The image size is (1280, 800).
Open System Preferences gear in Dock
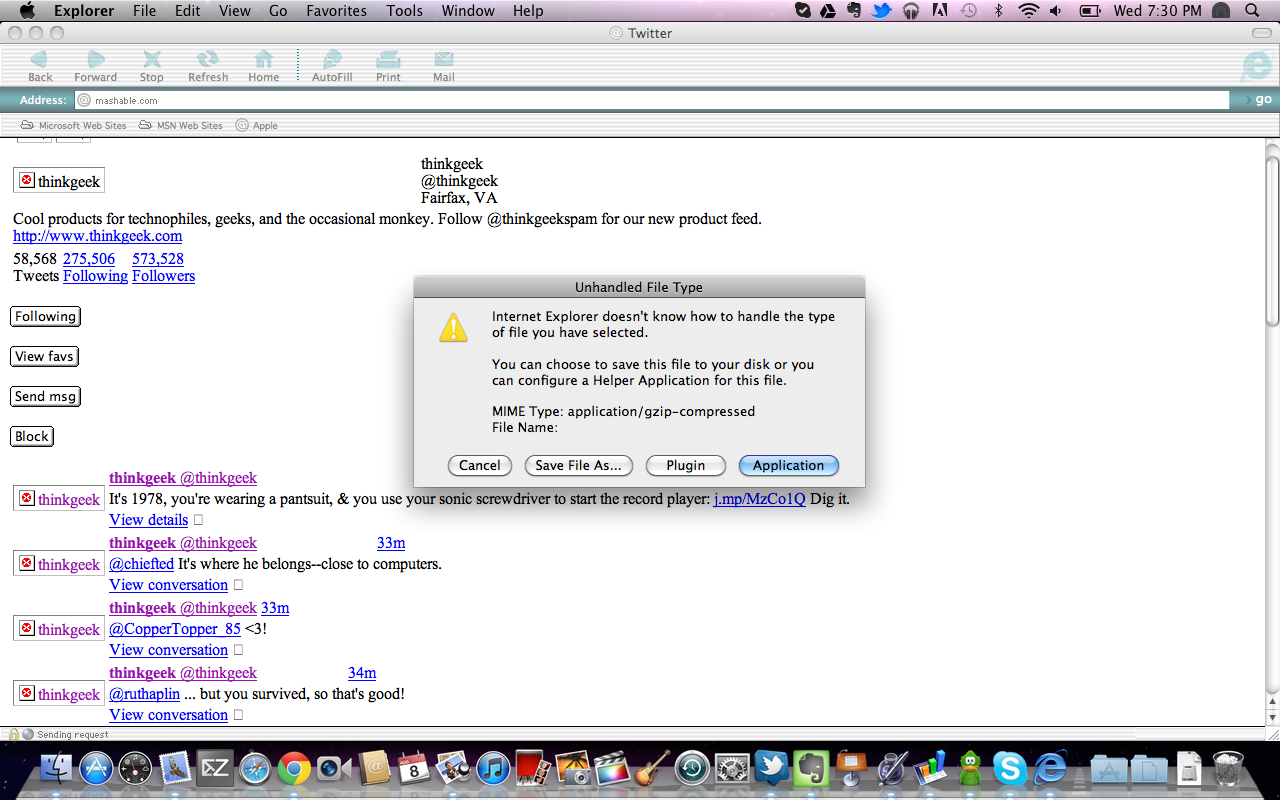[x=732, y=768]
